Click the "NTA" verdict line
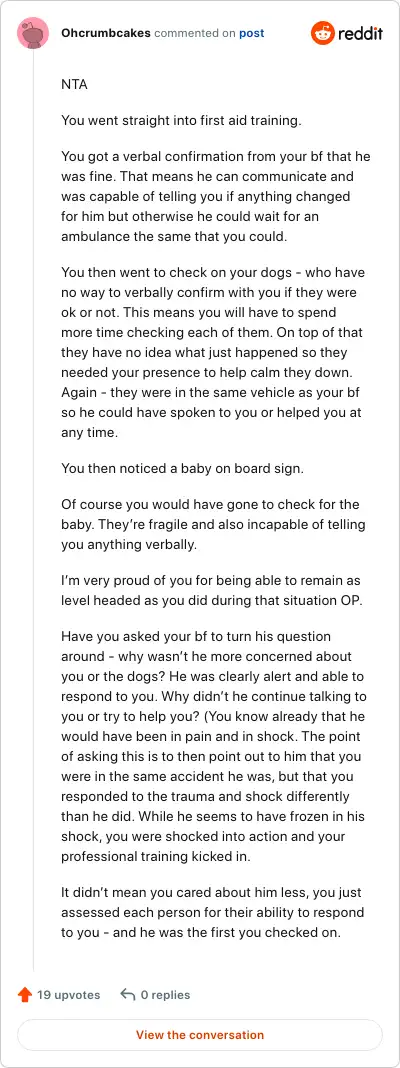 click(74, 86)
